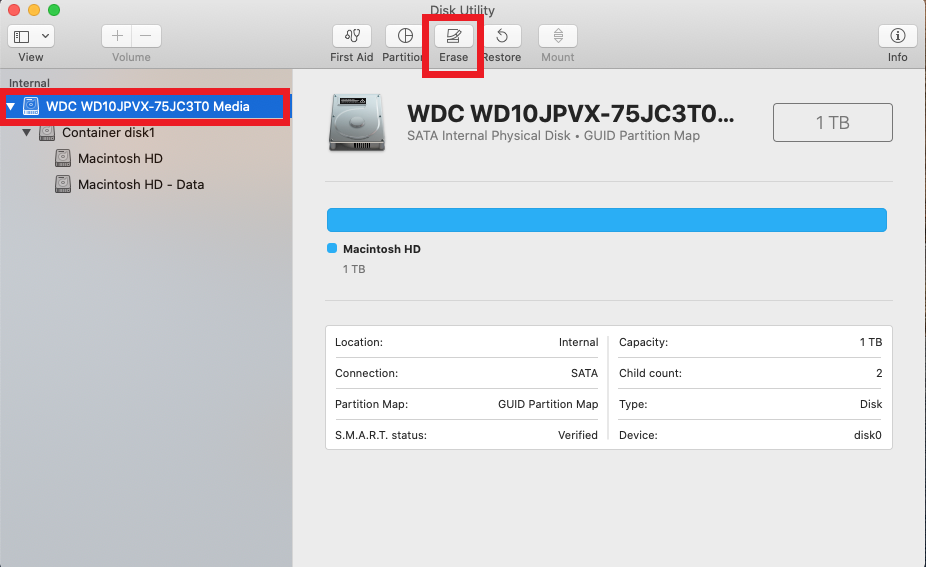The height and width of the screenshot is (567, 926).
Task: Click the Location: Internal value
Action: point(578,343)
